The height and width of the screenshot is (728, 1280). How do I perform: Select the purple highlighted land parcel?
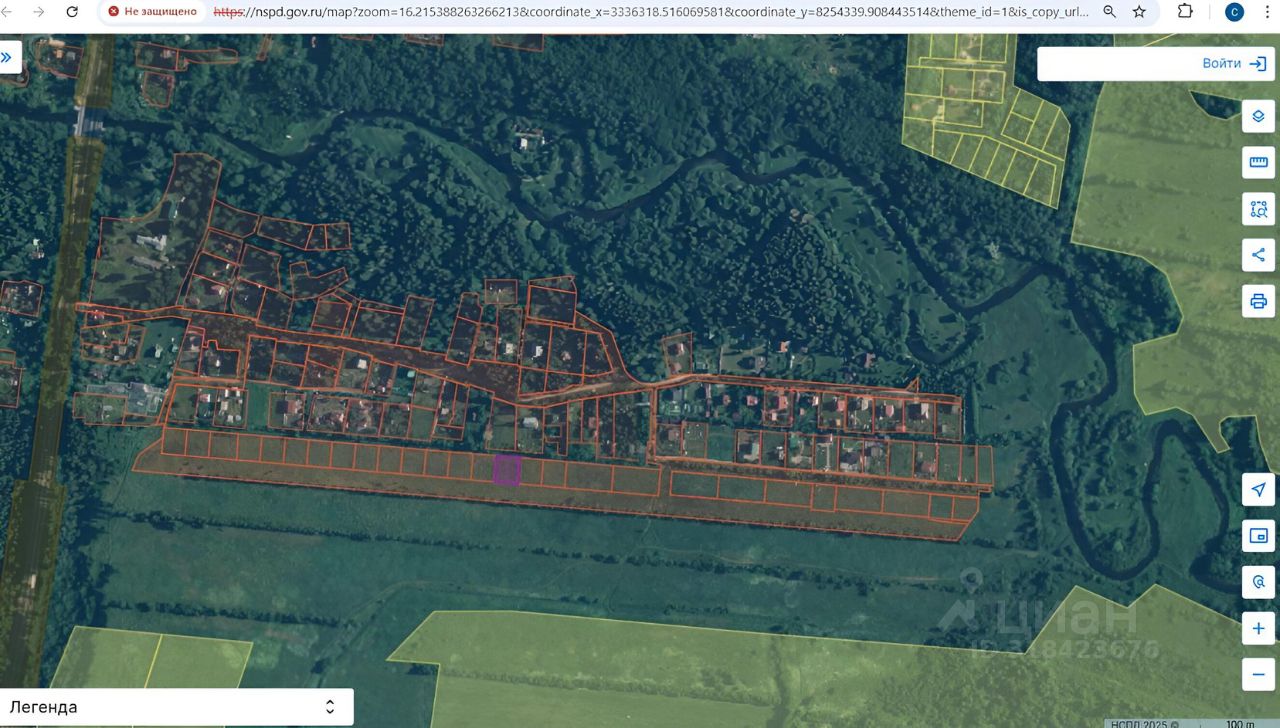507,470
